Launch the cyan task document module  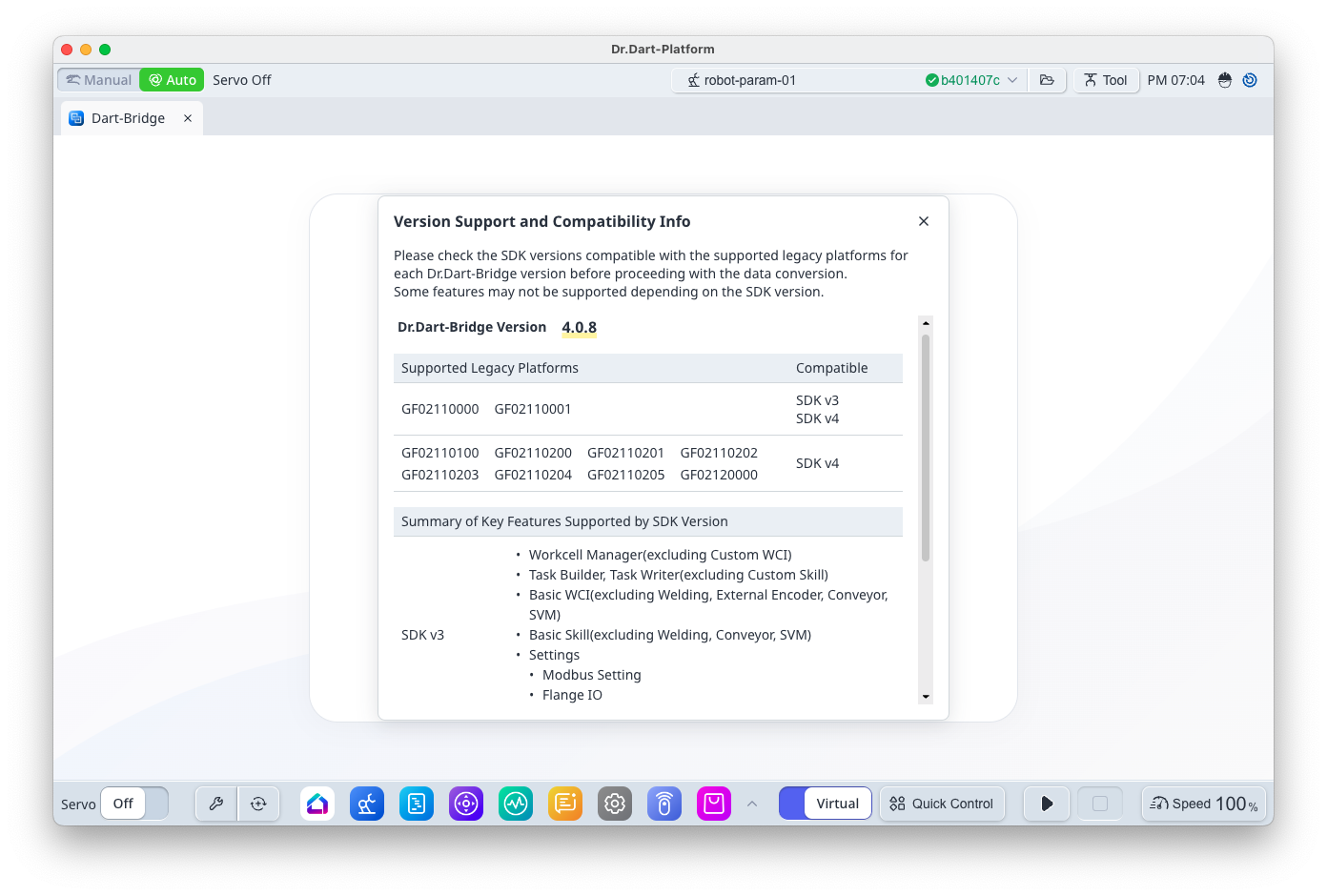click(x=417, y=804)
